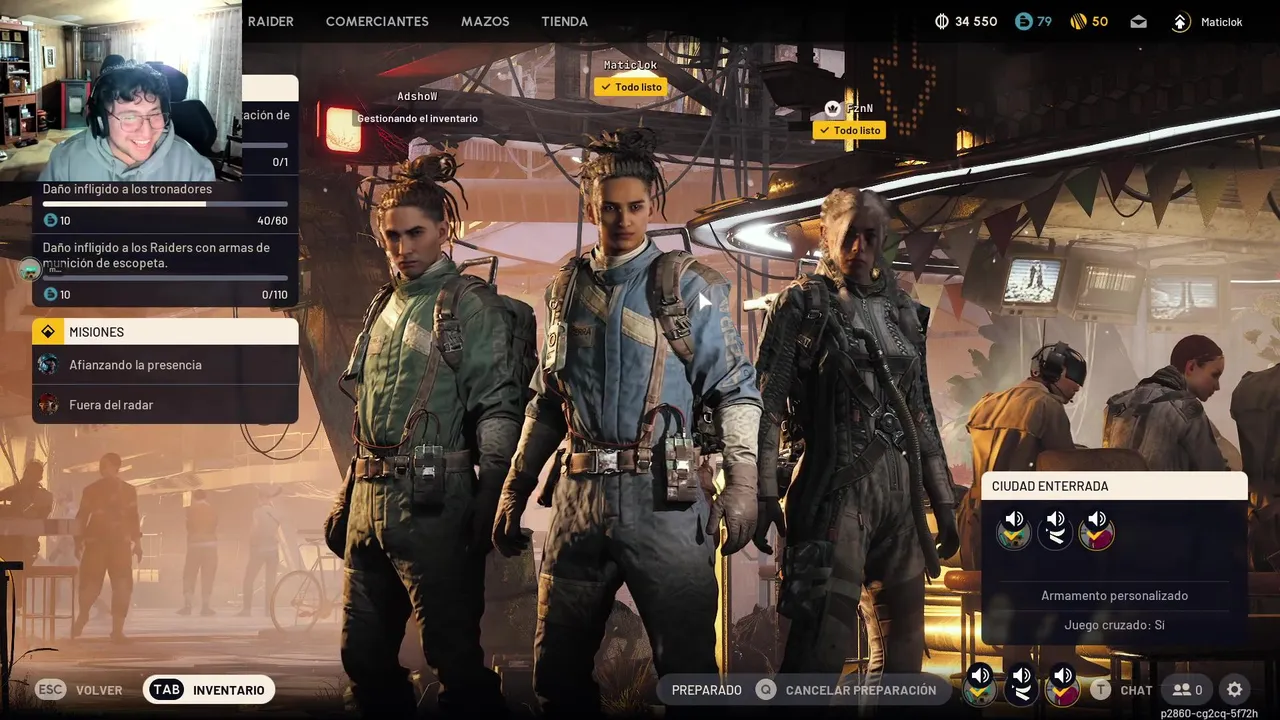Open the COMERCIANTES tab
Viewport: 1280px width, 720px height.
pyautogui.click(x=377, y=21)
